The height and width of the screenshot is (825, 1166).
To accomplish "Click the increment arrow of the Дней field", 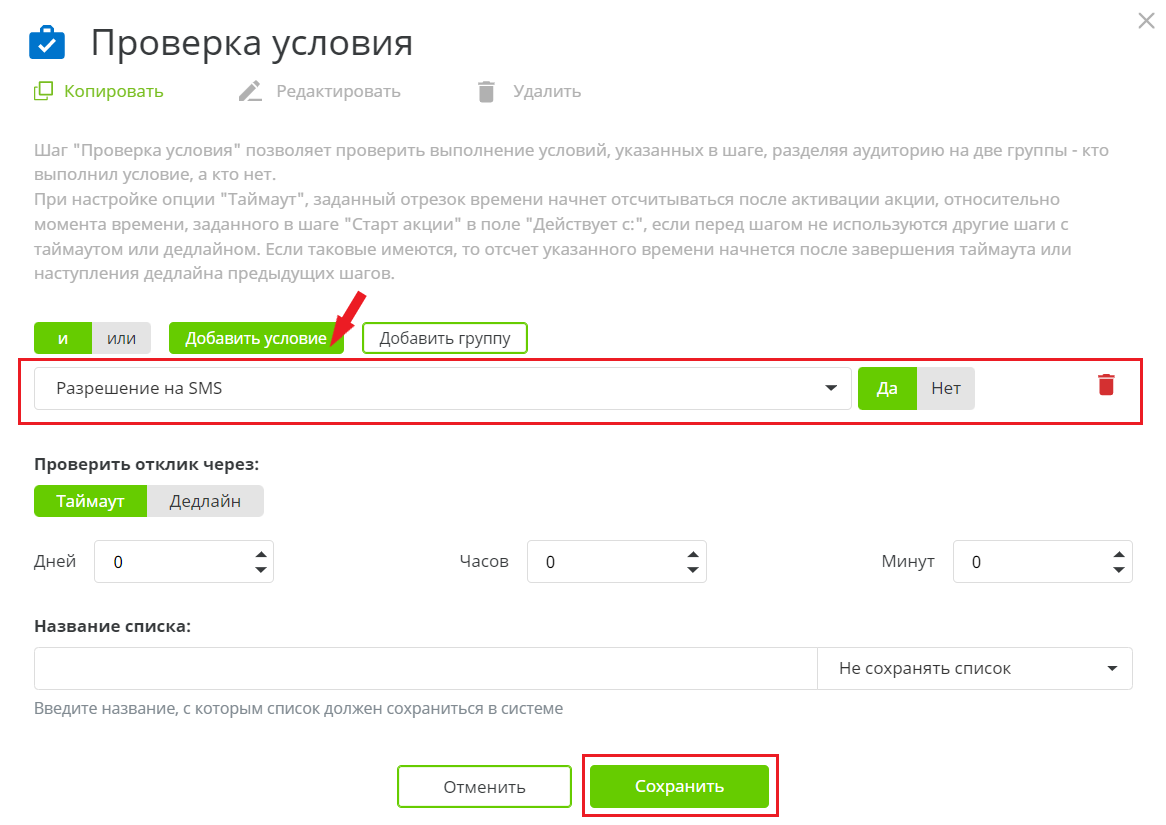I will point(262,553).
